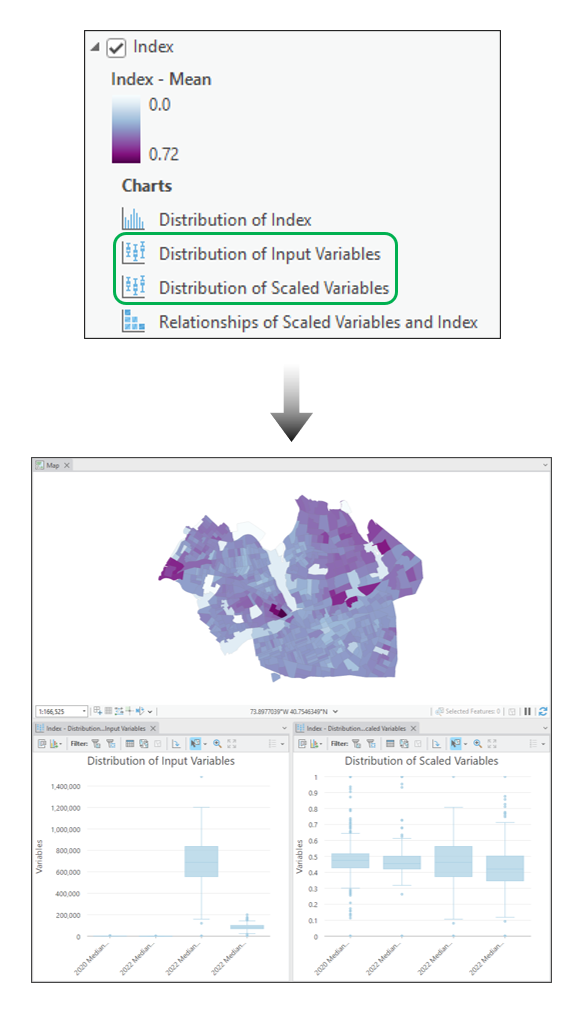
Task: Click the Filter by selection icon in Input chart
Action: [x=96, y=743]
